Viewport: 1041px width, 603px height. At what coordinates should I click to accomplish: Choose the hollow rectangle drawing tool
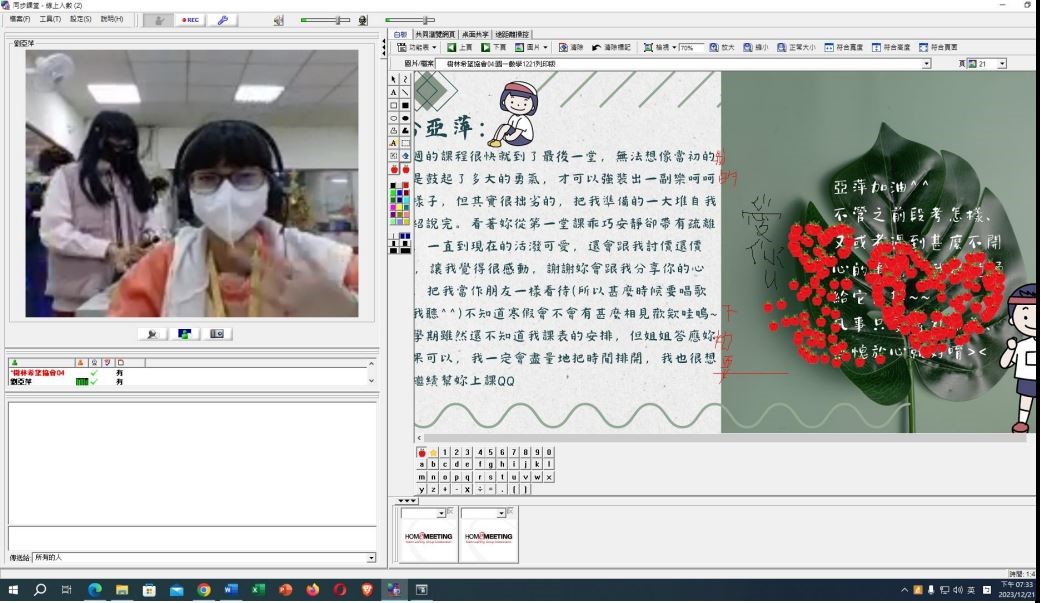click(x=394, y=105)
